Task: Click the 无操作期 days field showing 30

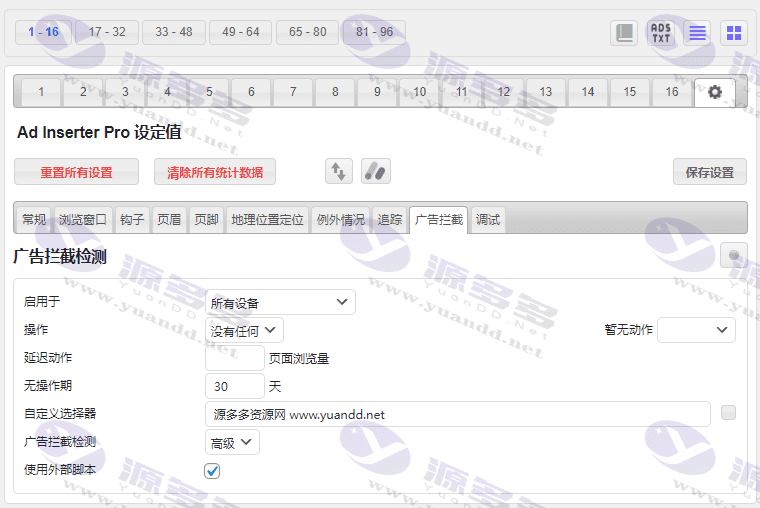Action: [x=235, y=386]
